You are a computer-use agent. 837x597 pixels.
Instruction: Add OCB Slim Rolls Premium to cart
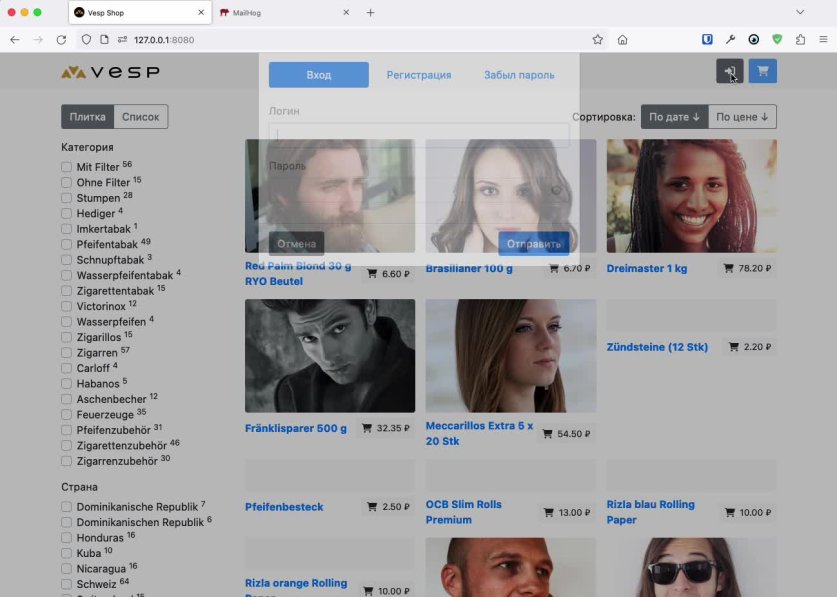567,512
